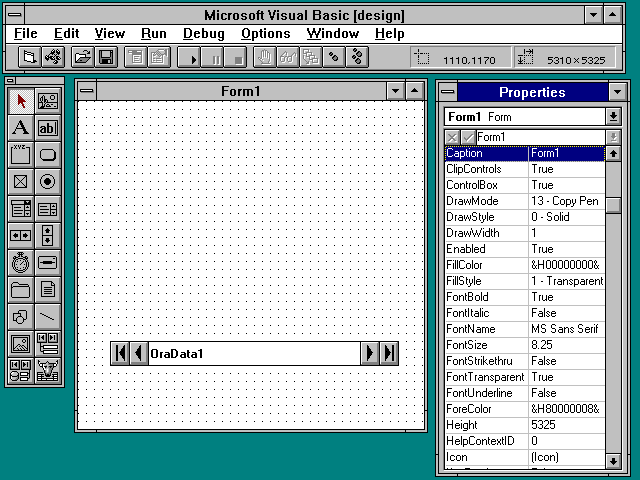Select the Pointer tool in the toolbox
640x480 pixels.
point(20,101)
